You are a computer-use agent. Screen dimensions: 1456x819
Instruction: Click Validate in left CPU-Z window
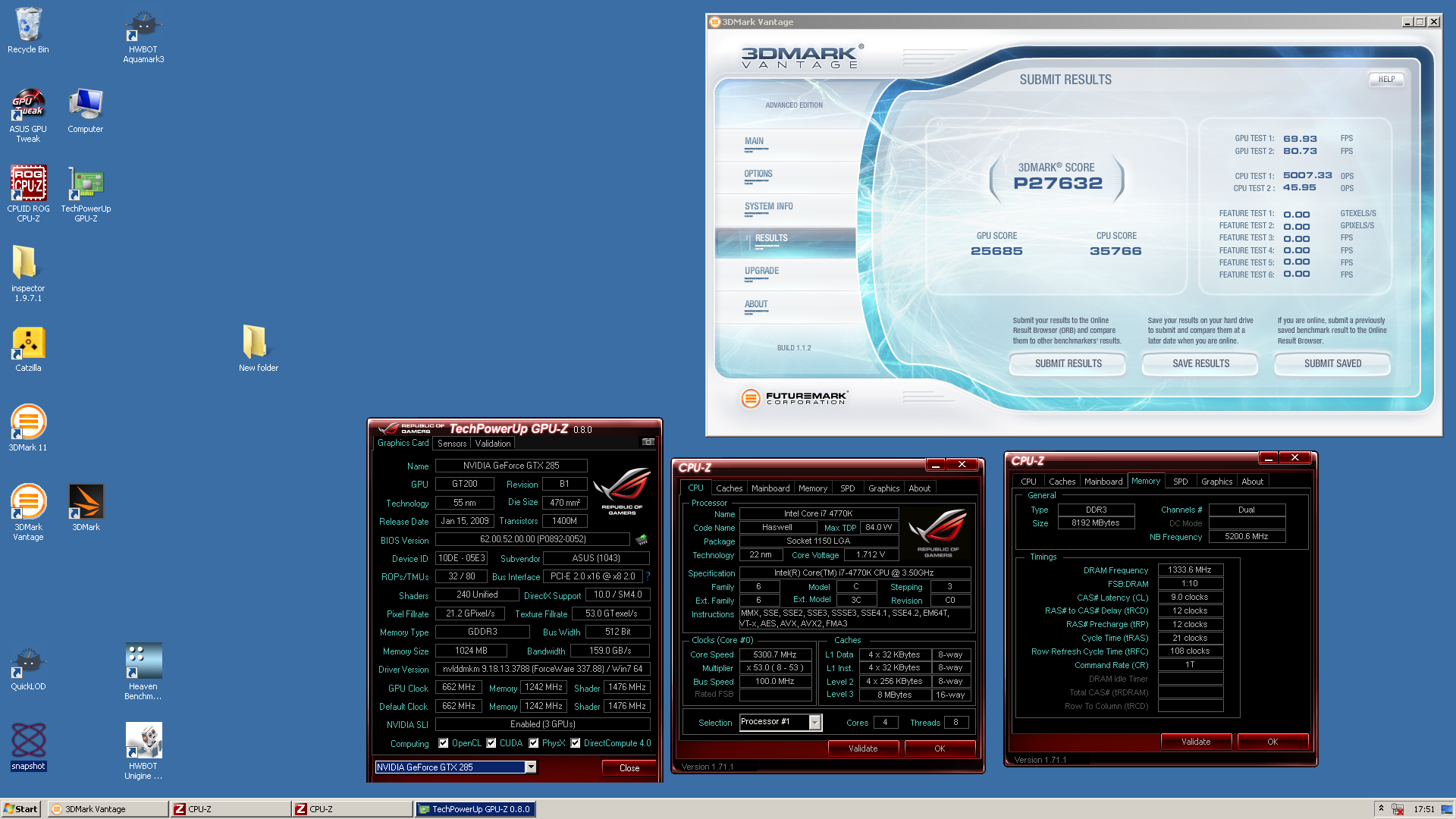coord(863,748)
